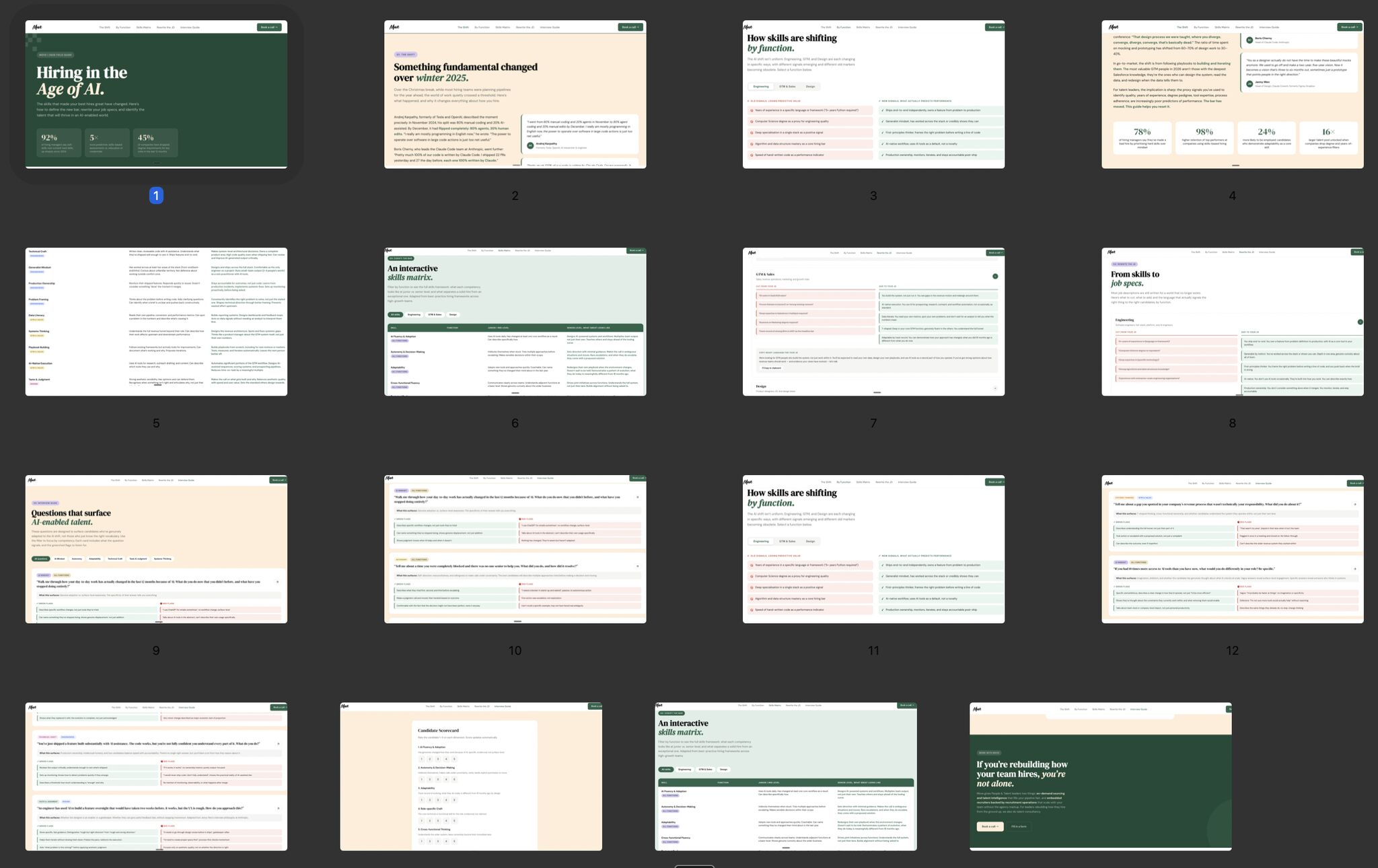Click the slide number 12 label
Image resolution: width=1378 pixels, height=868 pixels.
[x=1232, y=651]
